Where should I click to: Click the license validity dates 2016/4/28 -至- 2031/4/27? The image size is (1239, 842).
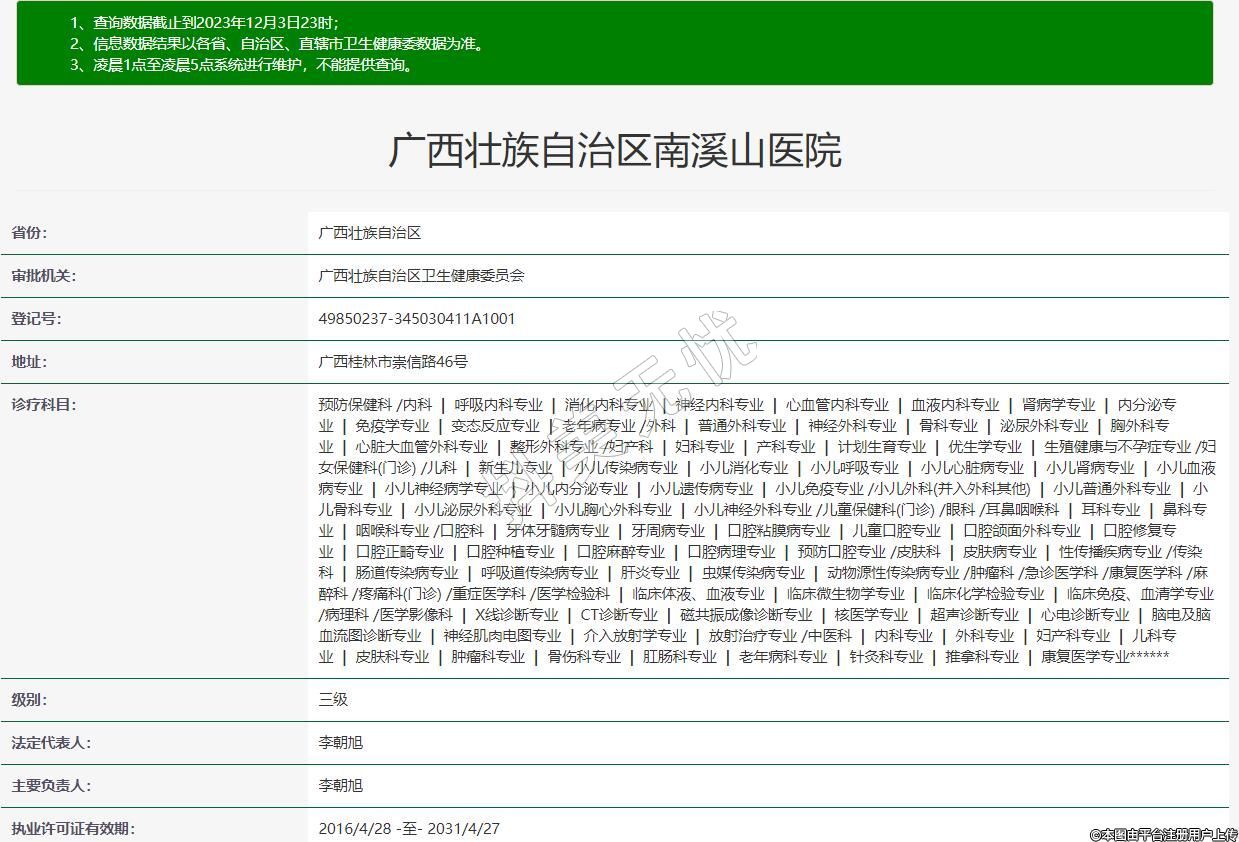(409, 829)
